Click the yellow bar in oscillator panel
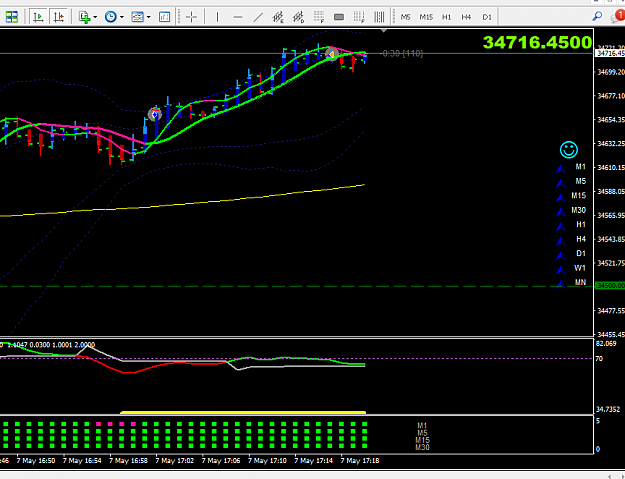 coord(243,412)
